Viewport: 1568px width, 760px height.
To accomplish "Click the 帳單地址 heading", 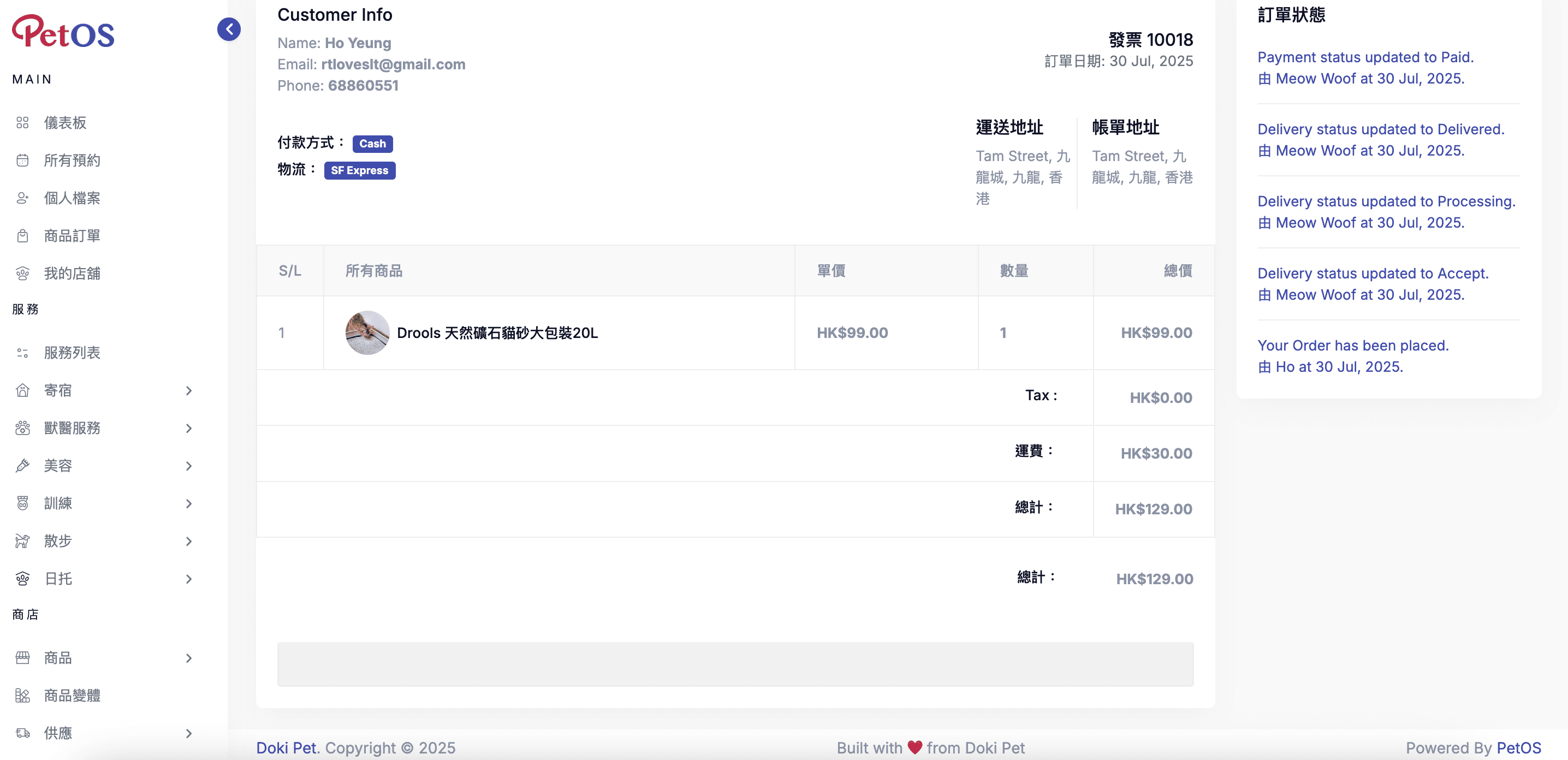I will (1125, 127).
